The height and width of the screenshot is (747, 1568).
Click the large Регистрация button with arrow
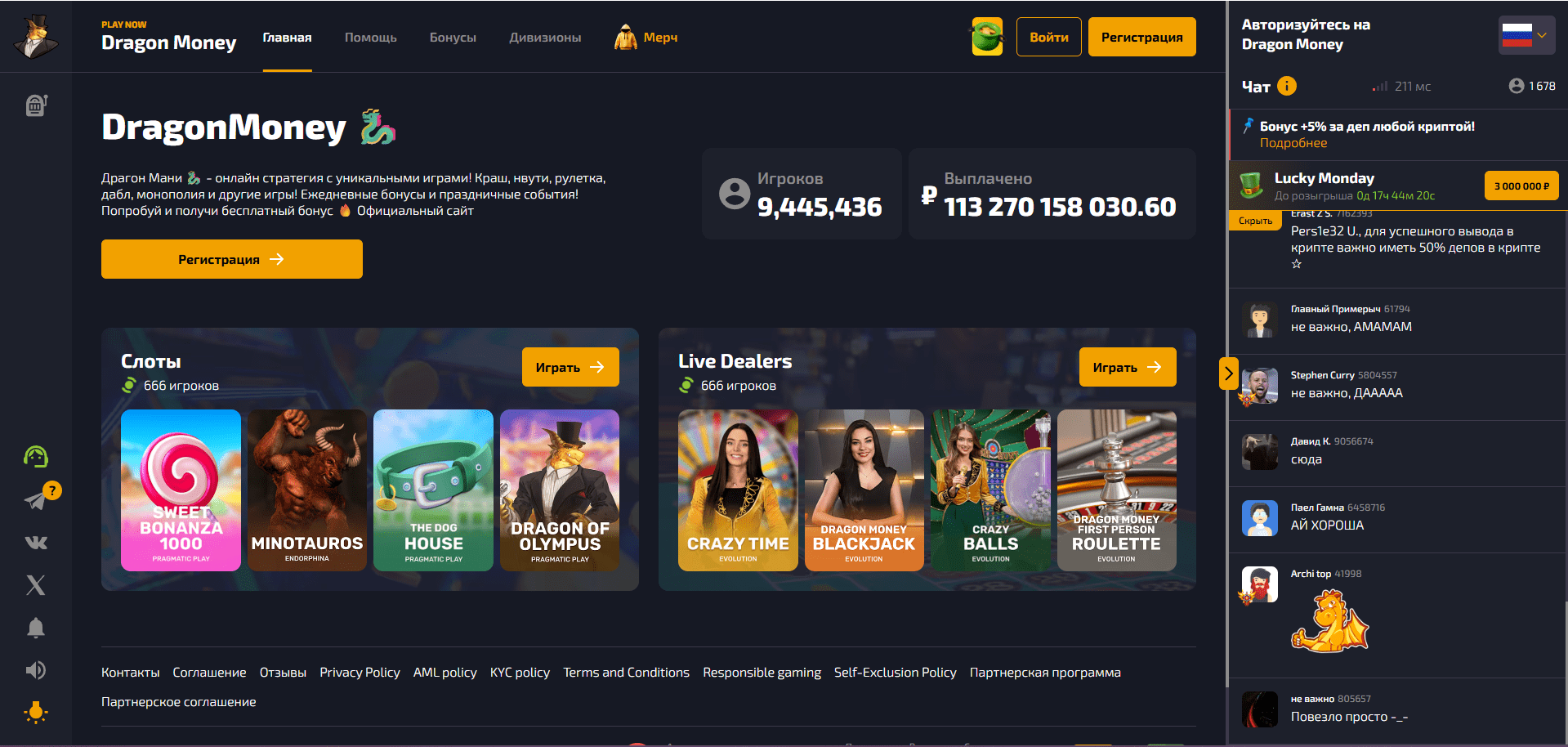[x=232, y=259]
